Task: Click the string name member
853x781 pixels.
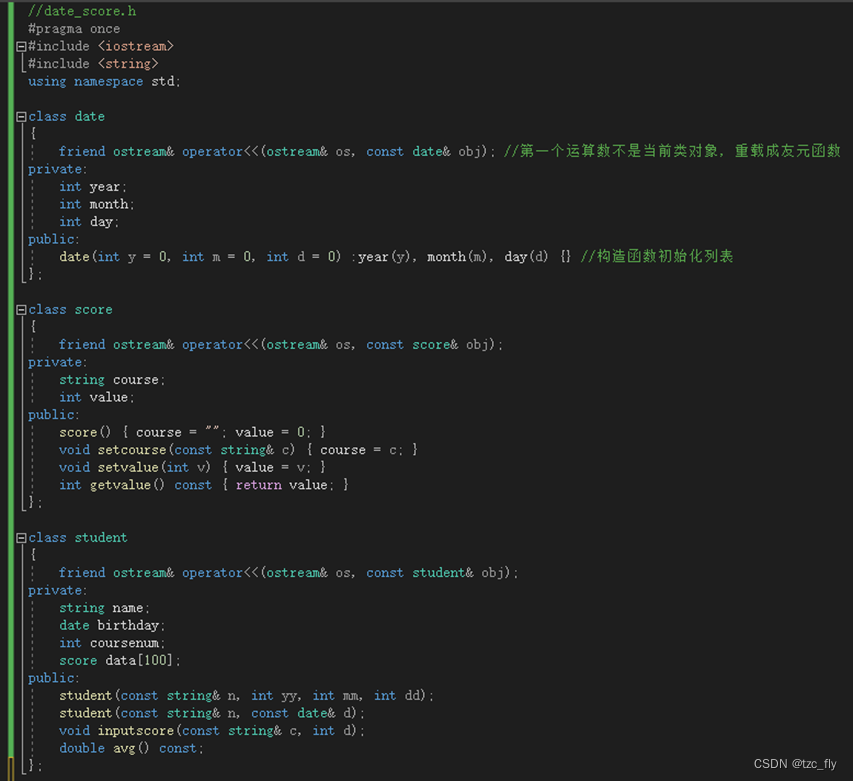Action: (x=104, y=608)
